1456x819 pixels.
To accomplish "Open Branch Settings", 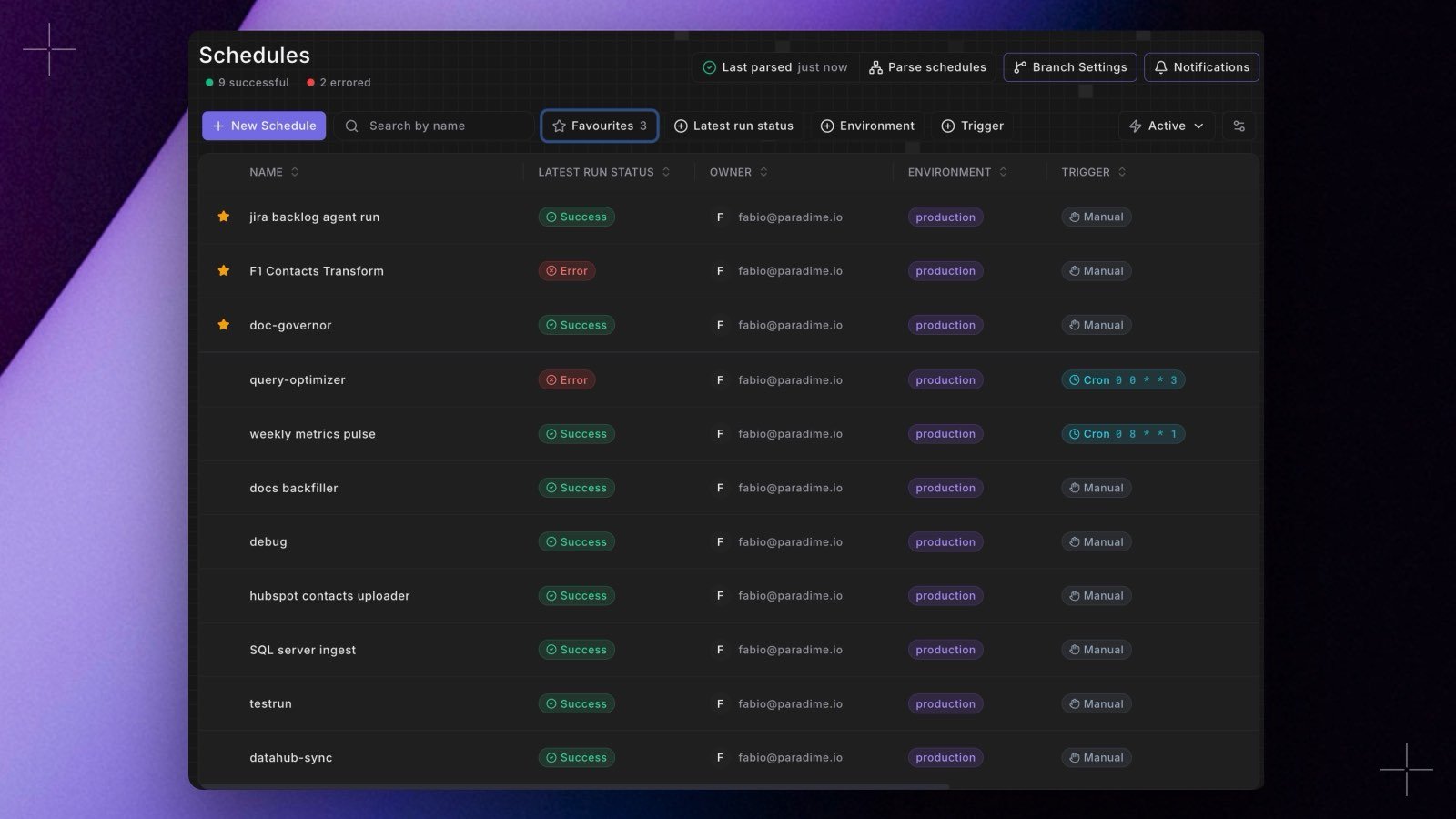I will pos(1070,67).
